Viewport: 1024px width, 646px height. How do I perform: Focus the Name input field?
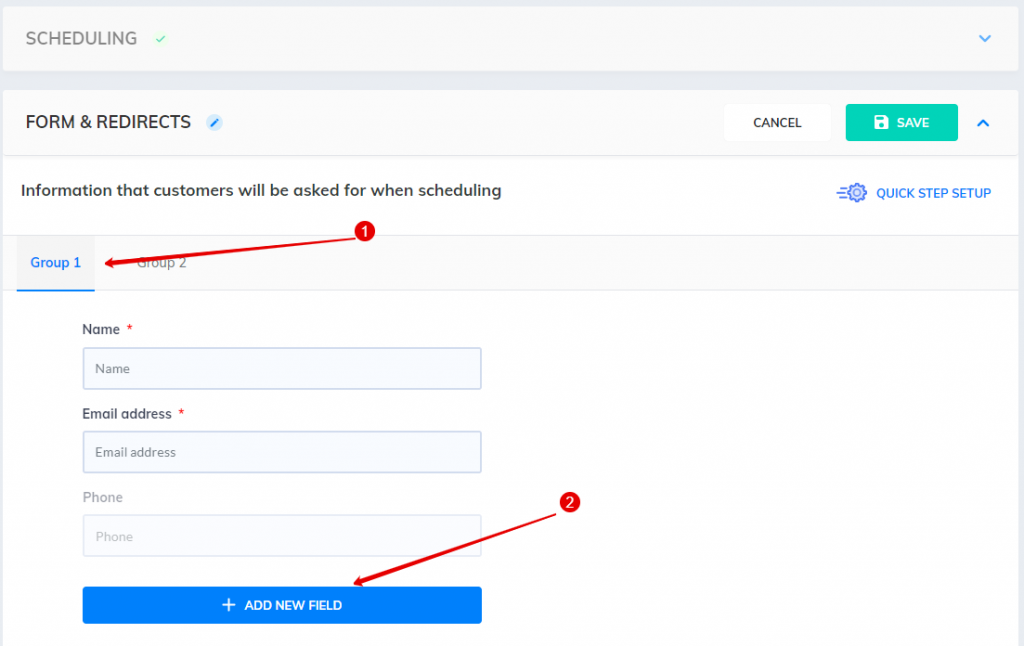[282, 368]
